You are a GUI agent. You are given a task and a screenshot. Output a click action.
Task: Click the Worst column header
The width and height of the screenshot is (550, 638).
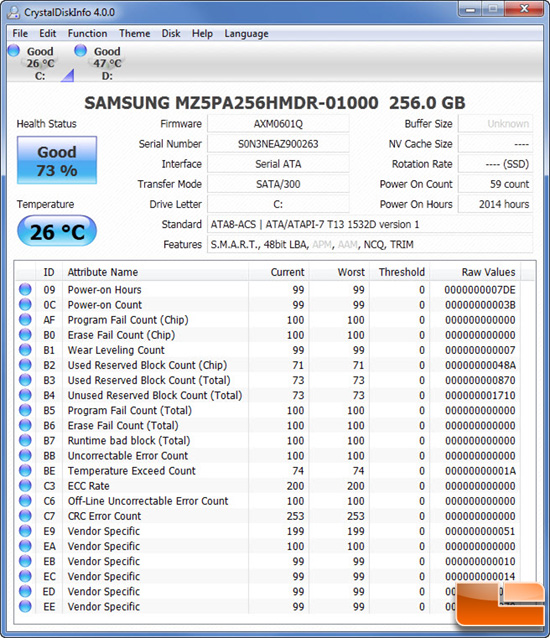pyautogui.click(x=339, y=272)
